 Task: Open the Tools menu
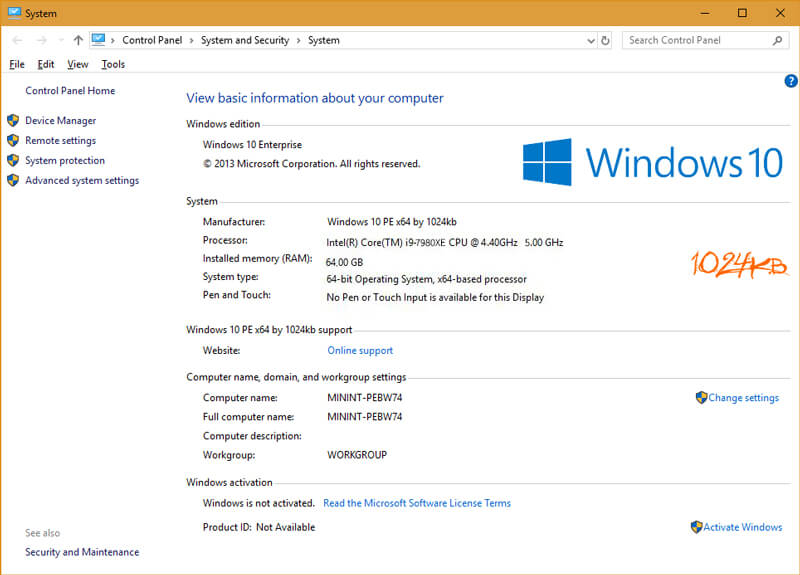pos(113,64)
